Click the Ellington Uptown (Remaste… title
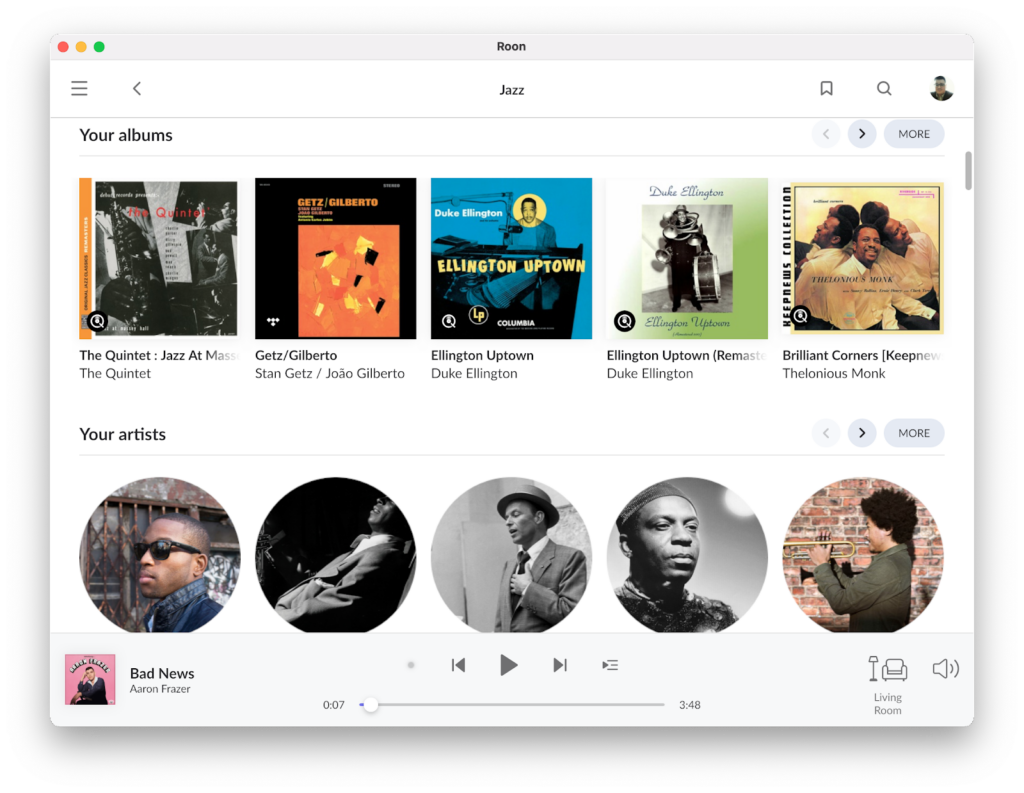The image size is (1024, 793). (x=686, y=355)
